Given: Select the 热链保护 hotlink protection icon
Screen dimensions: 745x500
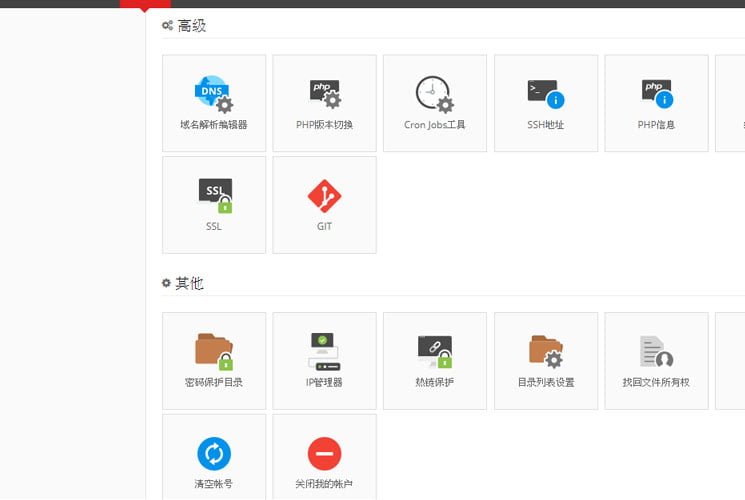Looking at the screenshot, I should tap(434, 351).
